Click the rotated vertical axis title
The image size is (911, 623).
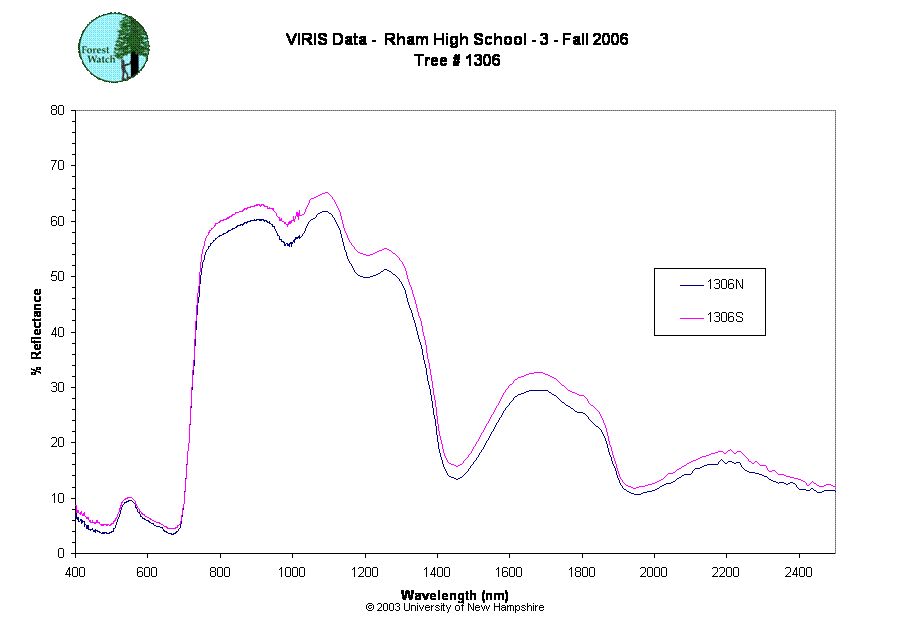click(38, 332)
